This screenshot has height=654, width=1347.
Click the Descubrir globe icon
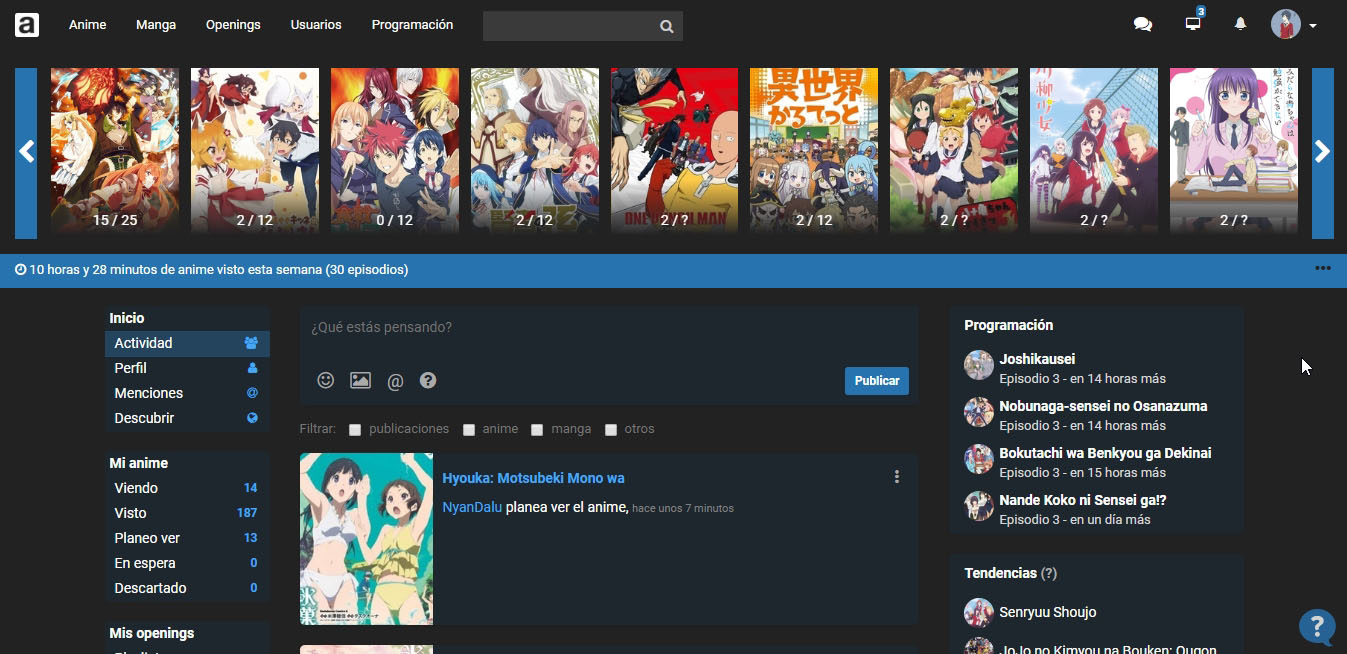[x=252, y=418]
